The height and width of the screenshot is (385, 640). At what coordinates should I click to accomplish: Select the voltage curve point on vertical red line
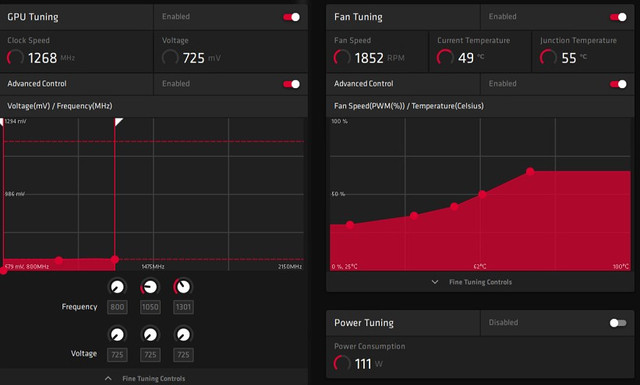[x=115, y=259]
